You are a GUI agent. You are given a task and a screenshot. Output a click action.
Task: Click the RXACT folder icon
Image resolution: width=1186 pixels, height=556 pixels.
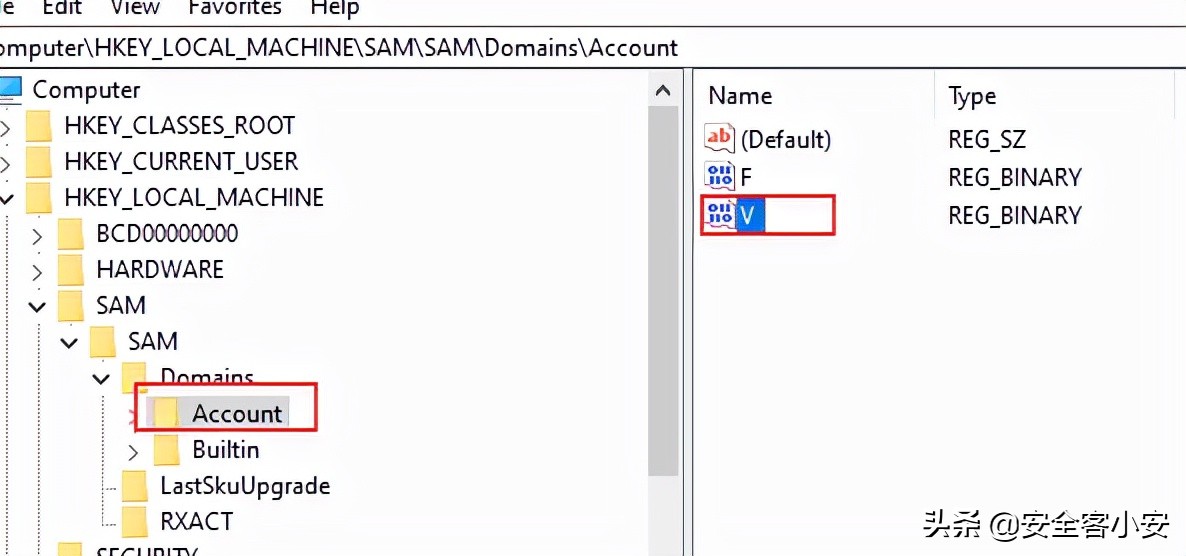pos(135,522)
